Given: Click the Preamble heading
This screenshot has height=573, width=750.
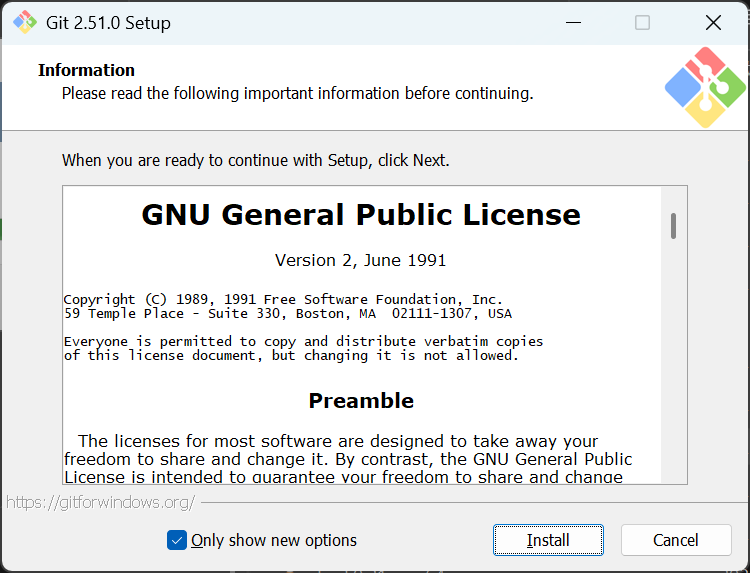Looking at the screenshot, I should pos(361,400).
